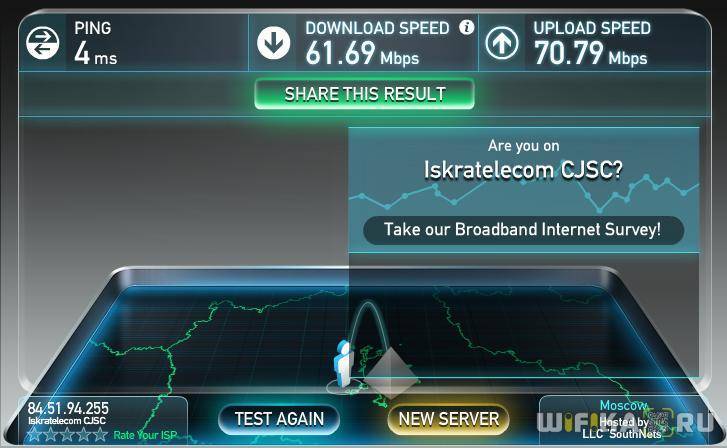Click the gray server pyramid icon
The width and height of the screenshot is (727, 448).
click(x=390, y=372)
